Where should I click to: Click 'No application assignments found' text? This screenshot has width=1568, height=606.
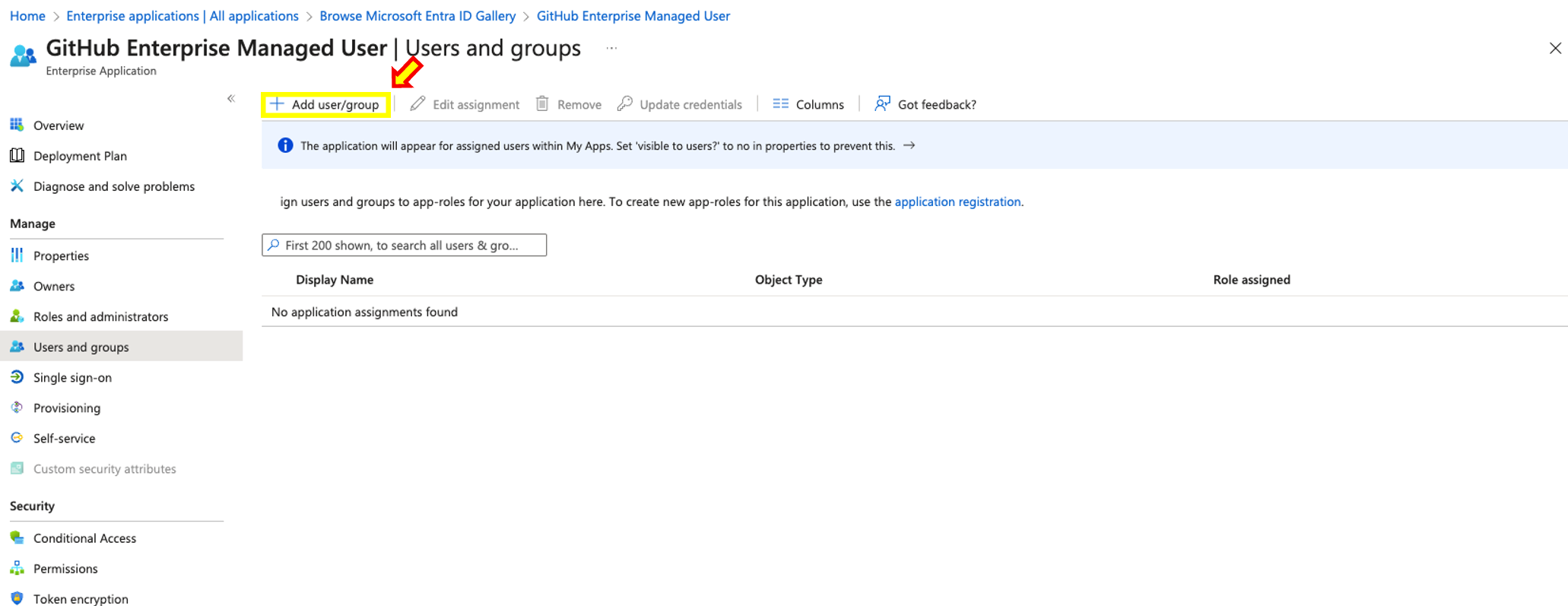coord(364,312)
